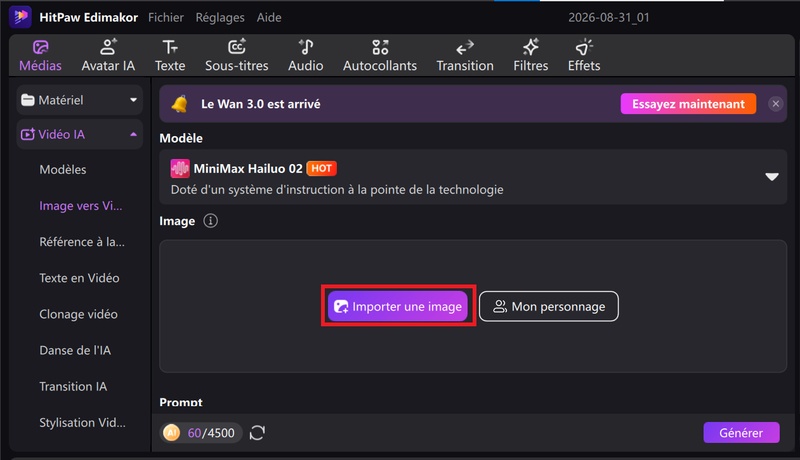Image resolution: width=800 pixels, height=460 pixels.
Task: Click the Générer button
Action: click(x=741, y=433)
